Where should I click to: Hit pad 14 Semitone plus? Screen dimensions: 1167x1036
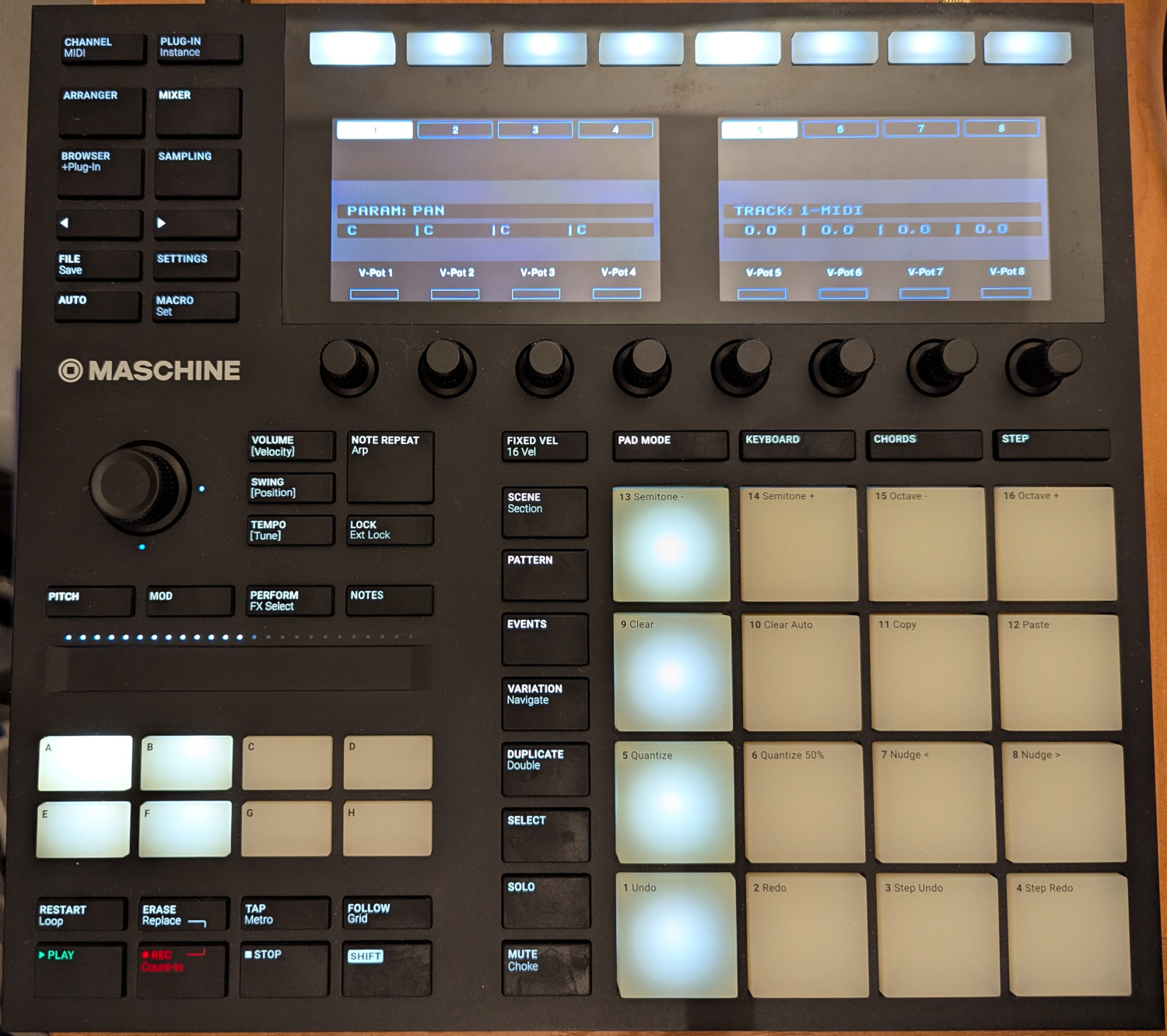[800, 544]
